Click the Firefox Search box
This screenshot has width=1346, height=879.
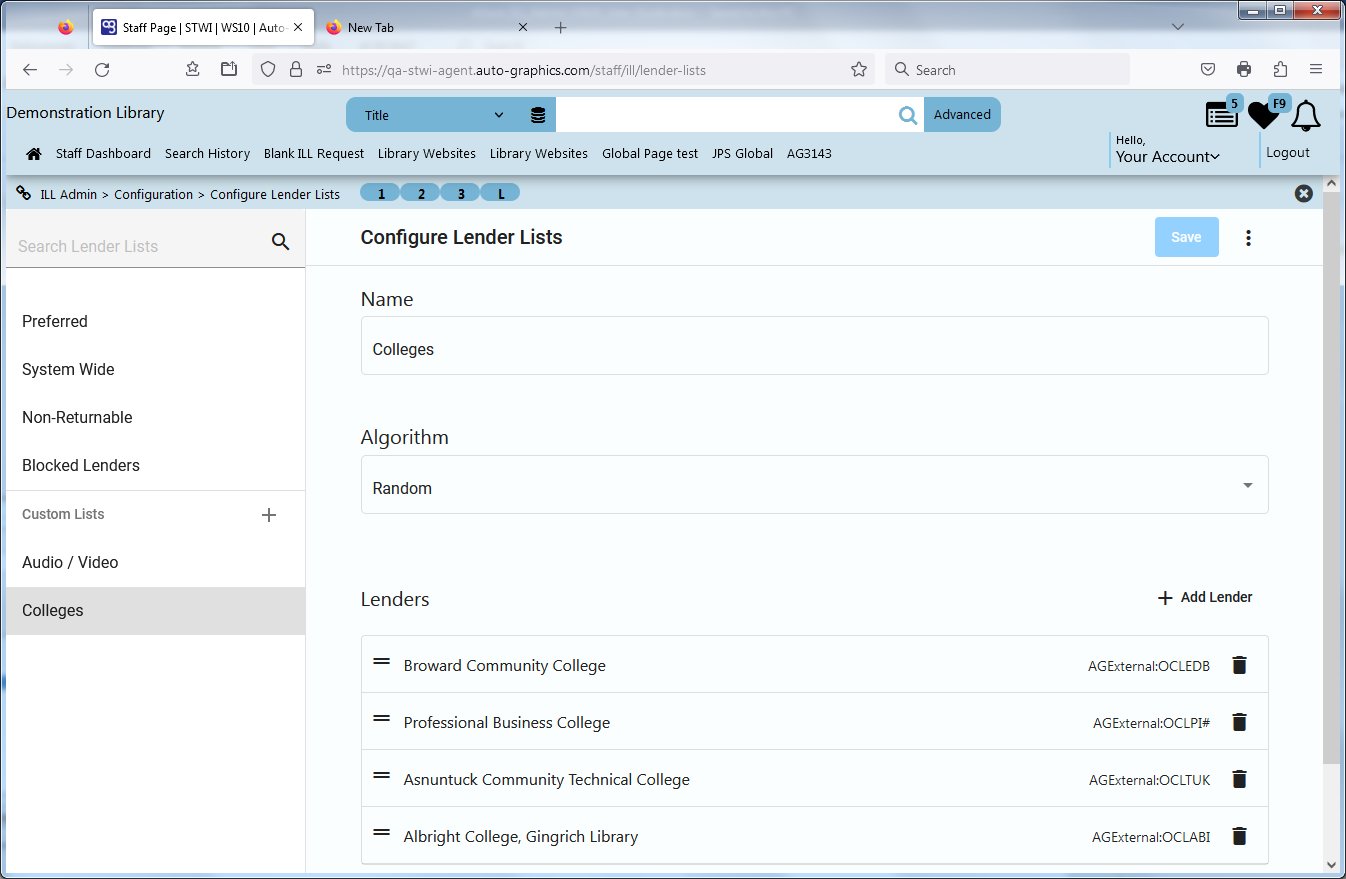(x=1007, y=70)
